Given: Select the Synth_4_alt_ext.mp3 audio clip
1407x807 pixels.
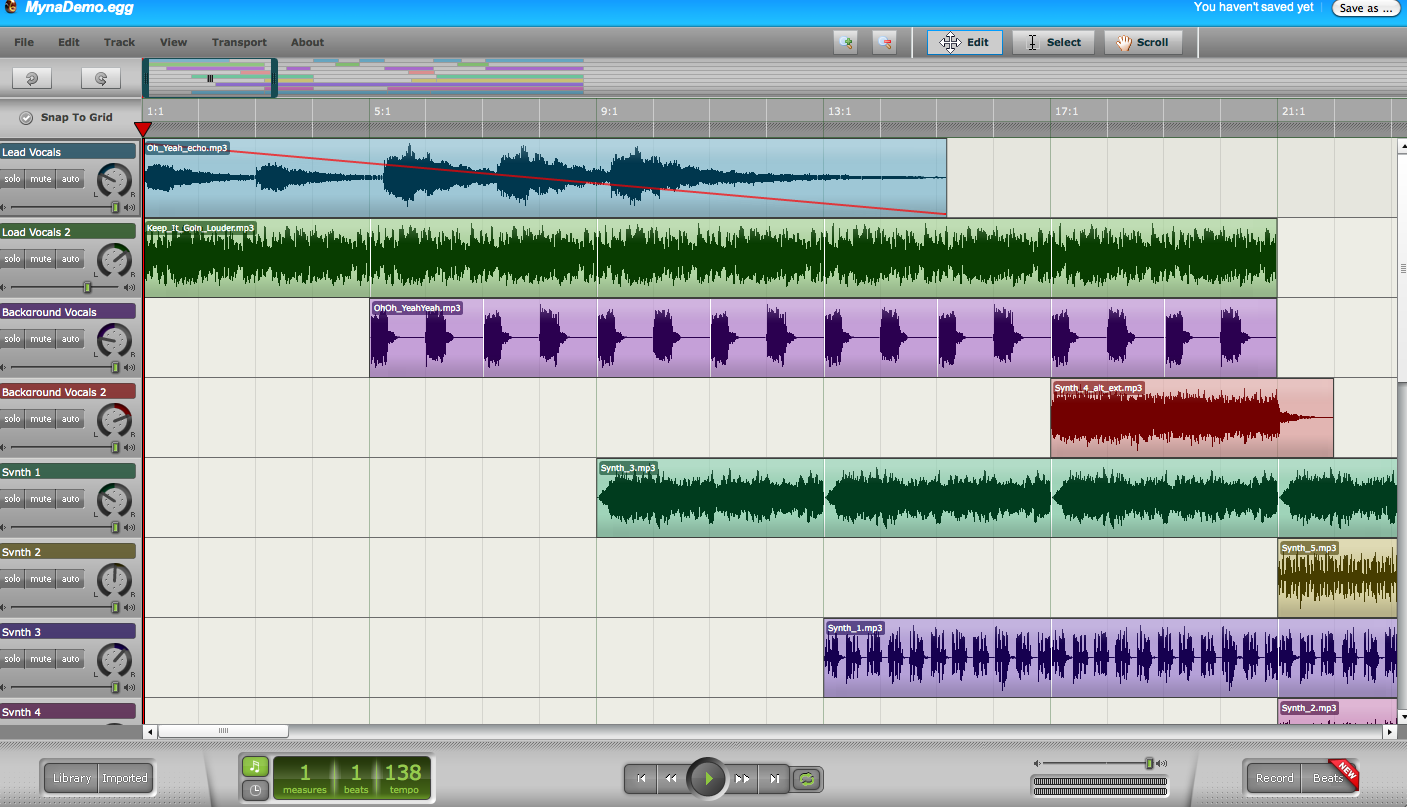Looking at the screenshot, I should tap(1192, 417).
